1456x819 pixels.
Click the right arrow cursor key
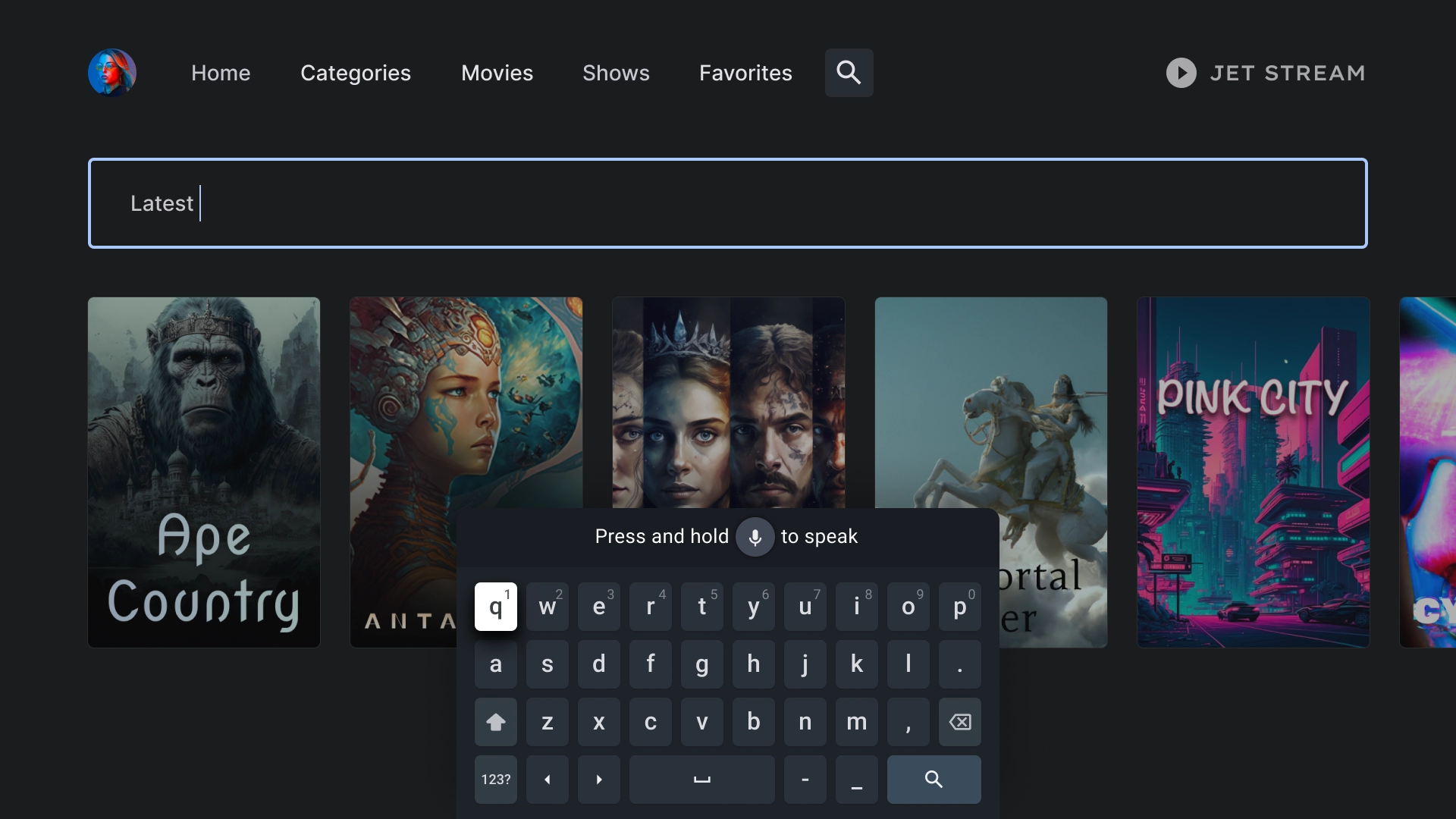(597, 779)
